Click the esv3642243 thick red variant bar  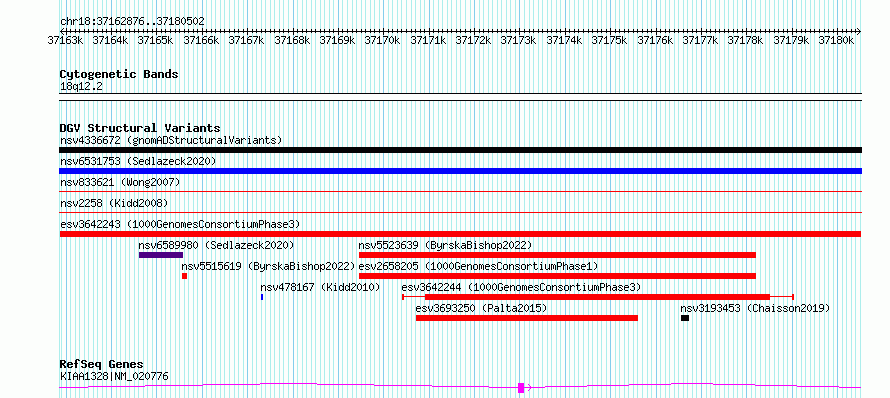[x=460, y=234]
